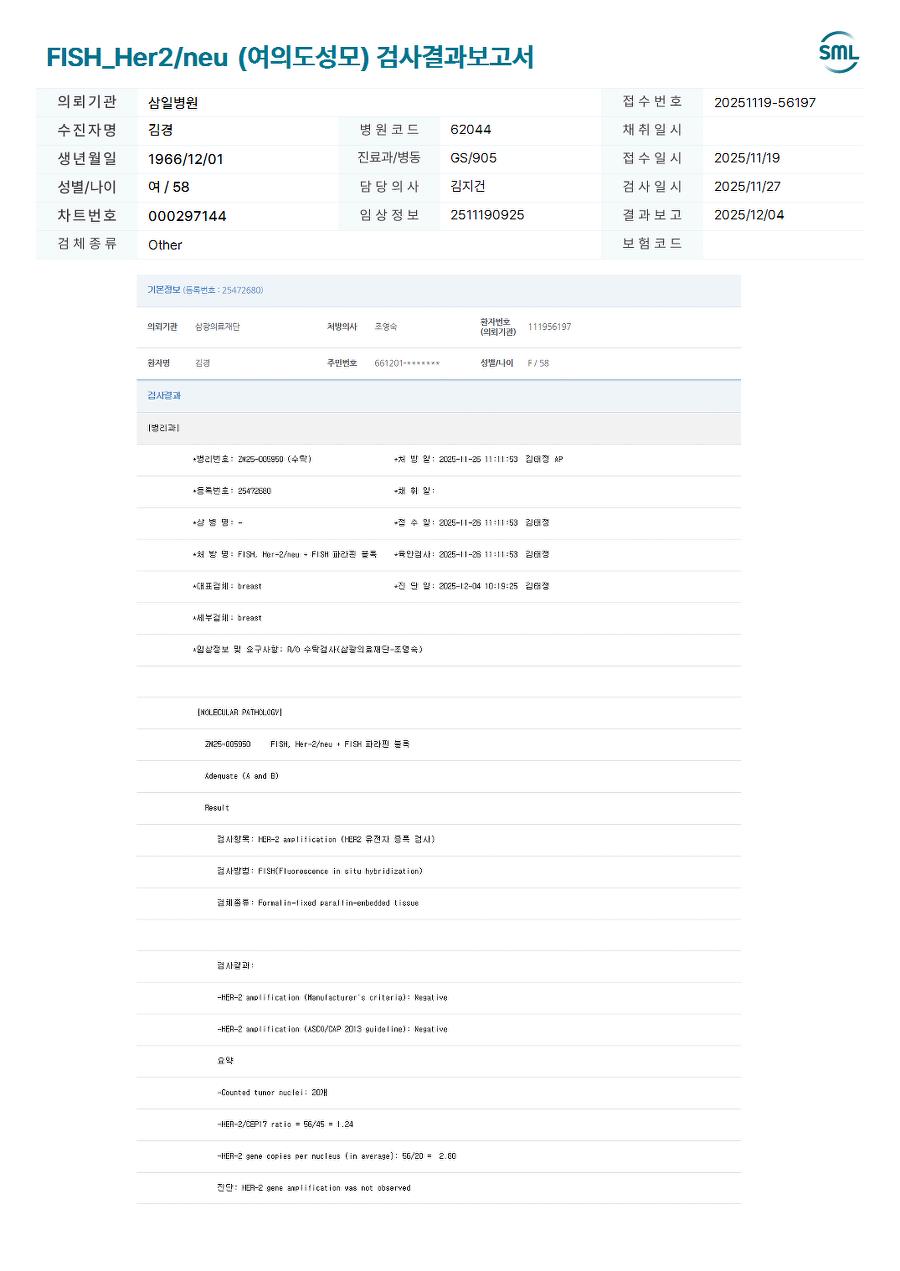Click the '[MOLECULAR PATHOLOGY]' heading

pos(240,713)
